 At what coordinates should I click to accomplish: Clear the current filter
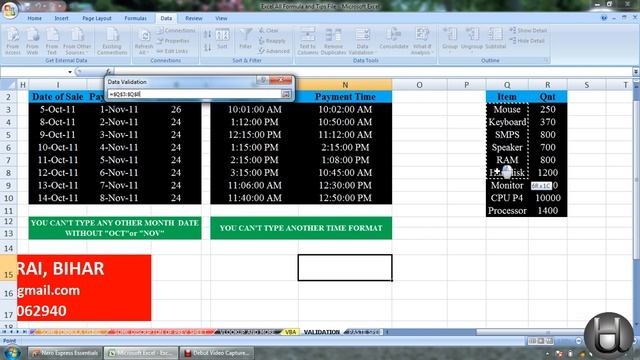pyautogui.click(x=269, y=30)
